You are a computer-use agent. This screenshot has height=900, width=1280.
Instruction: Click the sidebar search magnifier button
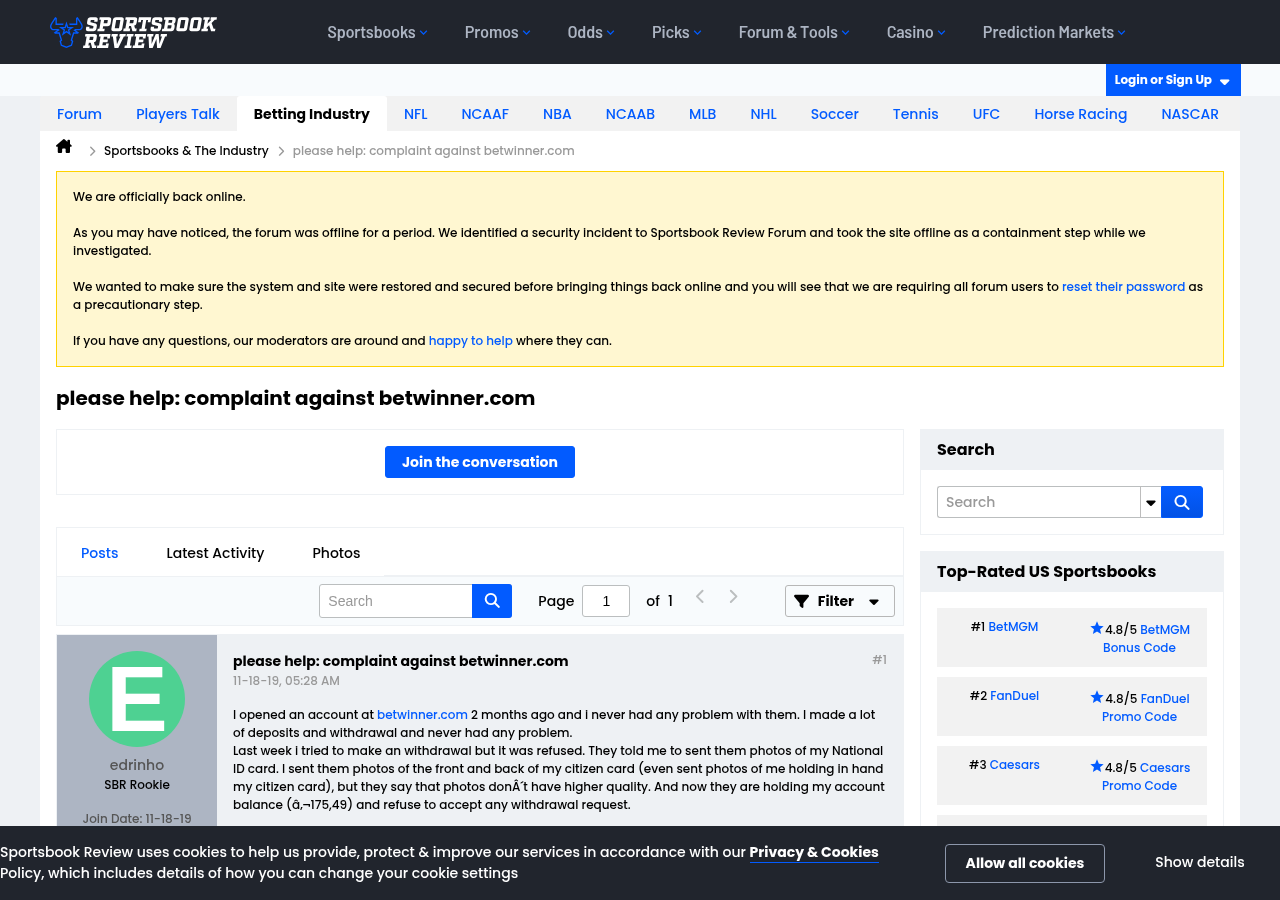[x=1182, y=502]
